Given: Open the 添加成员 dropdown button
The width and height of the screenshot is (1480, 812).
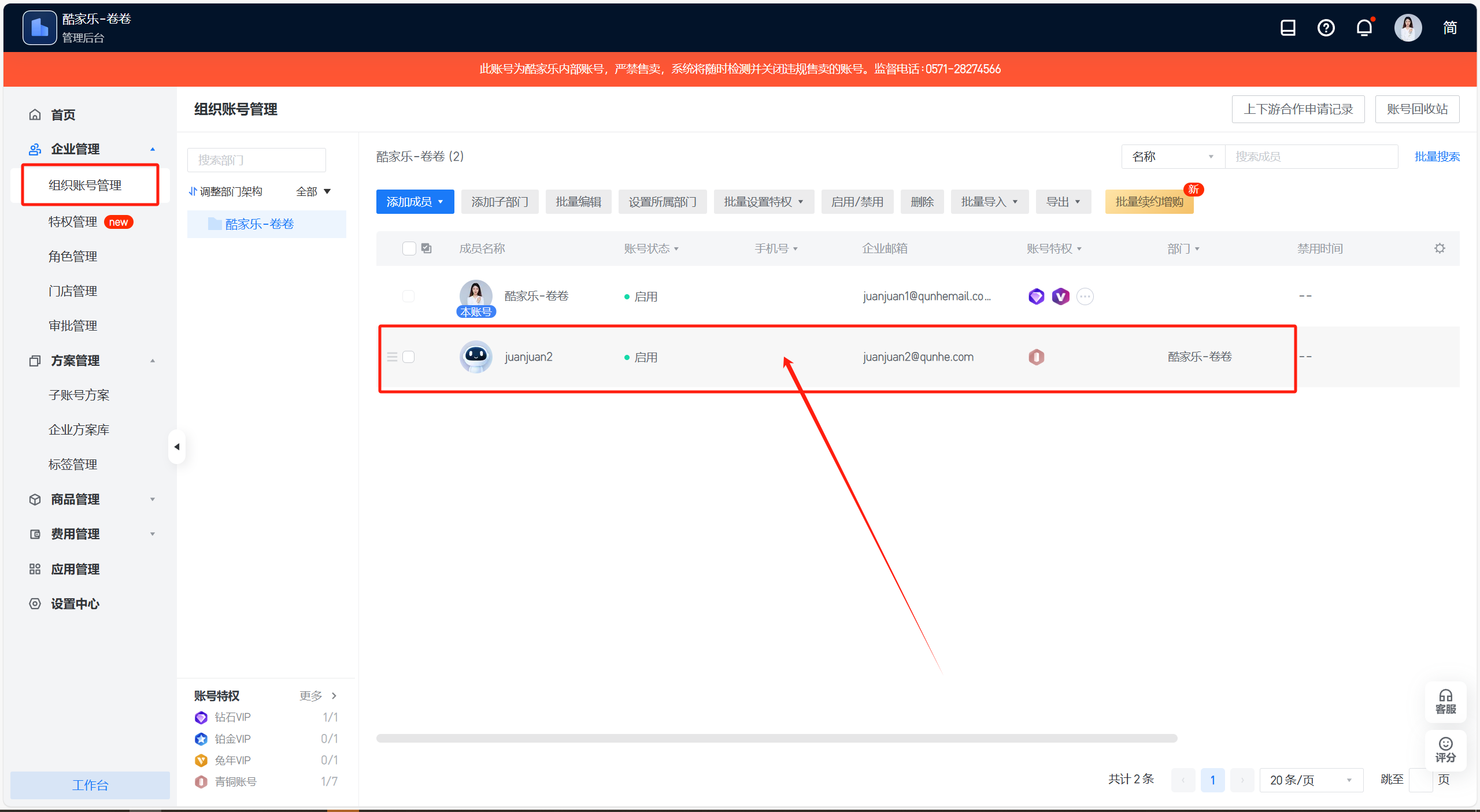Looking at the screenshot, I should [x=415, y=202].
